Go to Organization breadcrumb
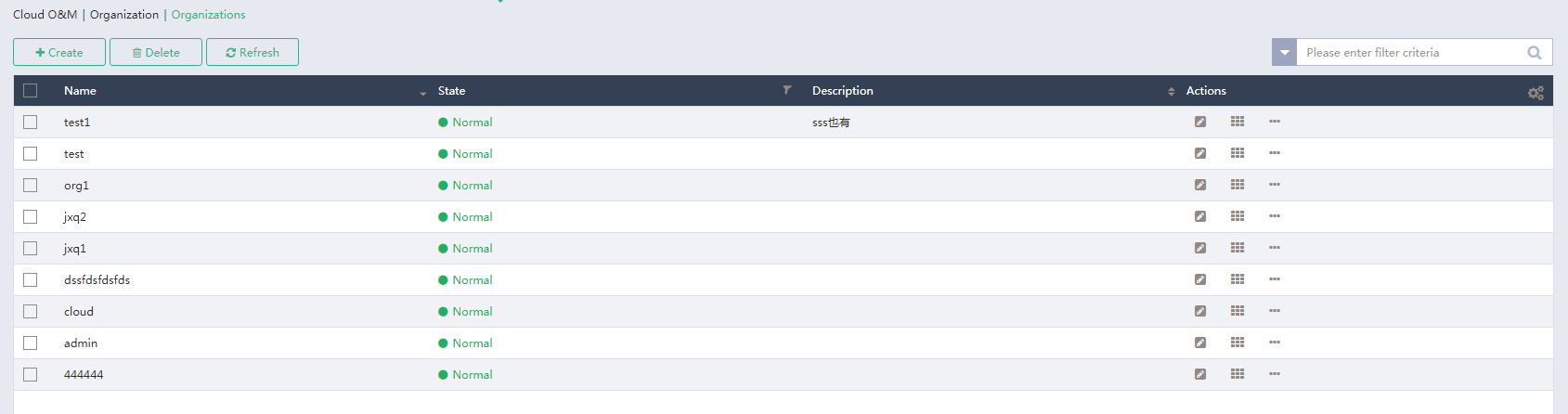Screen dimensions: 1568x414 click(124, 15)
